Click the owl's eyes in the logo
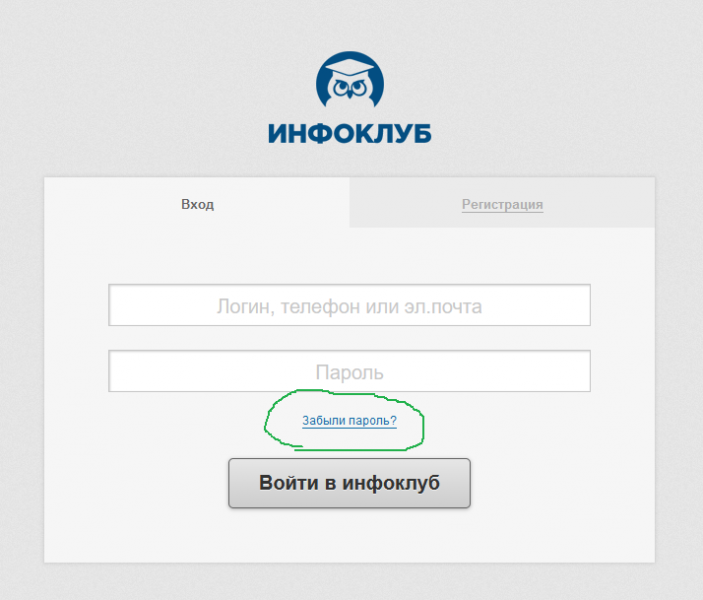This screenshot has width=703, height=600. click(x=350, y=88)
